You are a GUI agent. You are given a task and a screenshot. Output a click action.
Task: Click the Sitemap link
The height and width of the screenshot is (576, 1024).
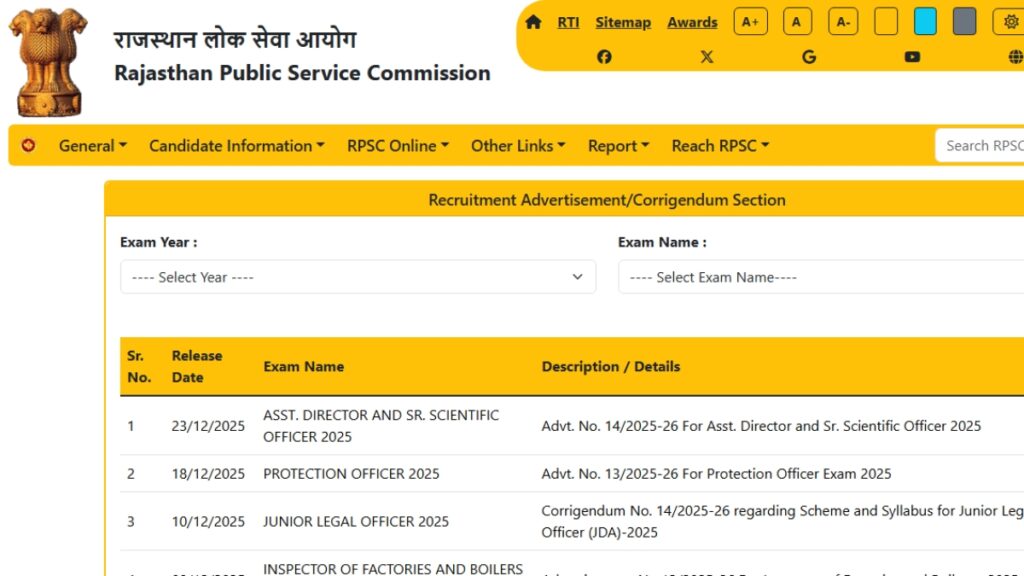click(623, 22)
